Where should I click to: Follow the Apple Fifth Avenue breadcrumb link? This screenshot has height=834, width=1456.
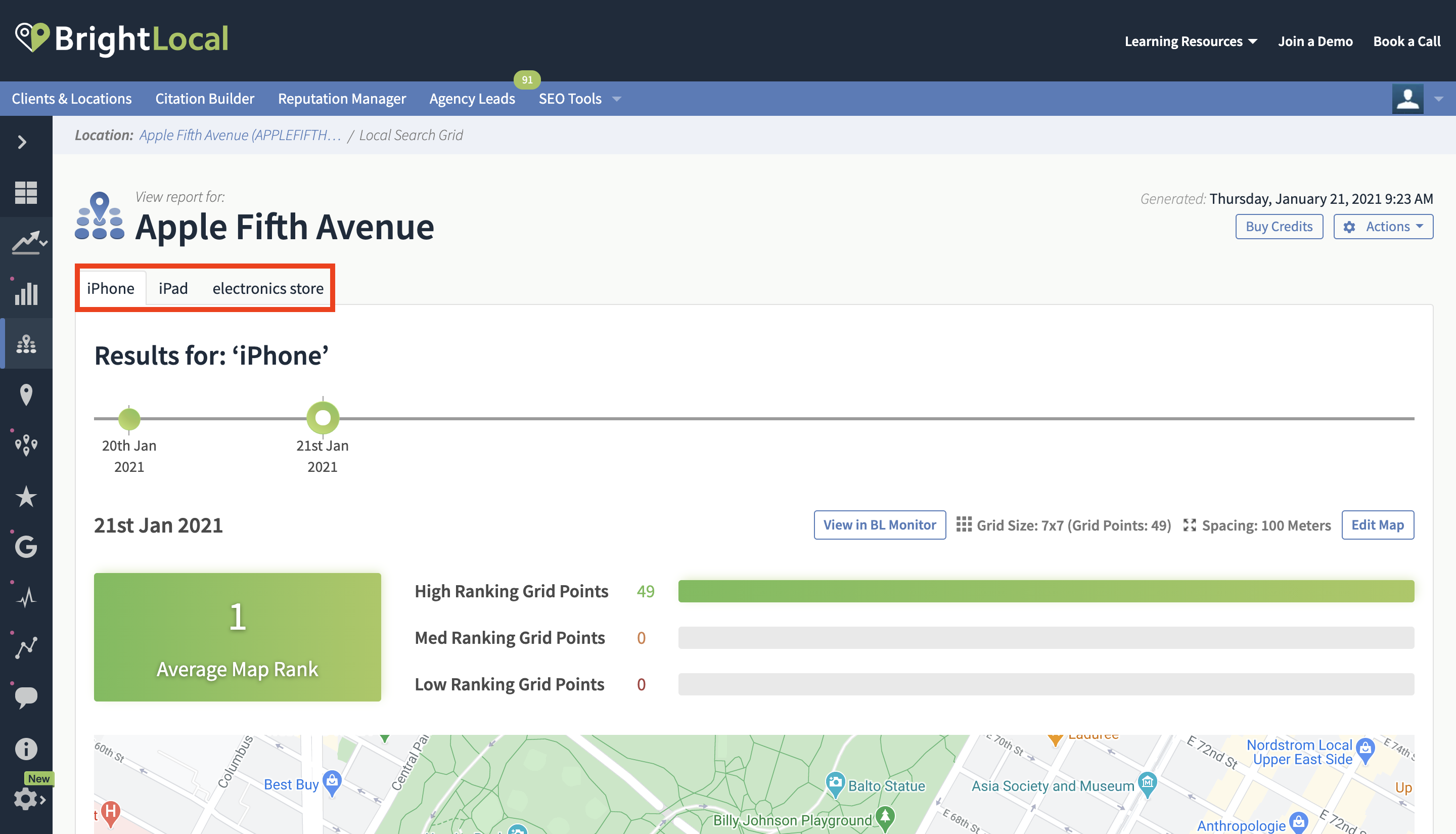coord(240,135)
